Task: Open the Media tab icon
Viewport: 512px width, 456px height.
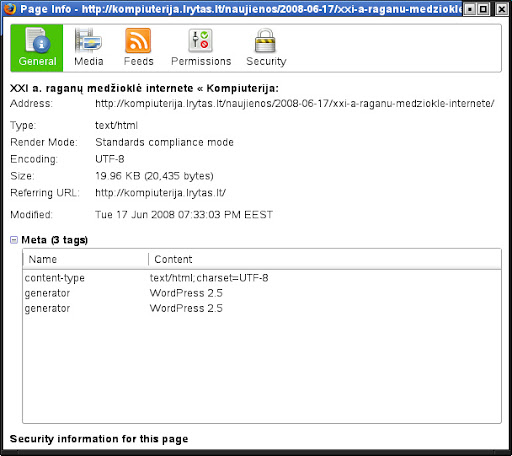Action: tap(88, 41)
